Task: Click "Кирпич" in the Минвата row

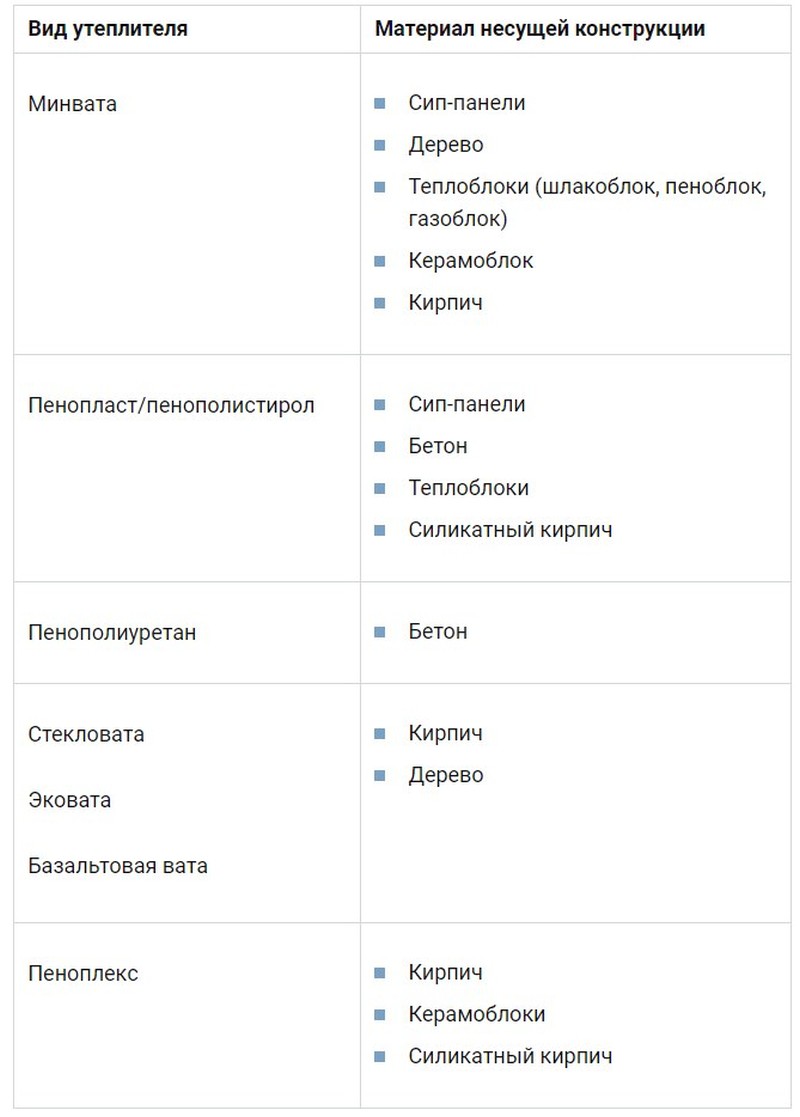Action: click(446, 303)
